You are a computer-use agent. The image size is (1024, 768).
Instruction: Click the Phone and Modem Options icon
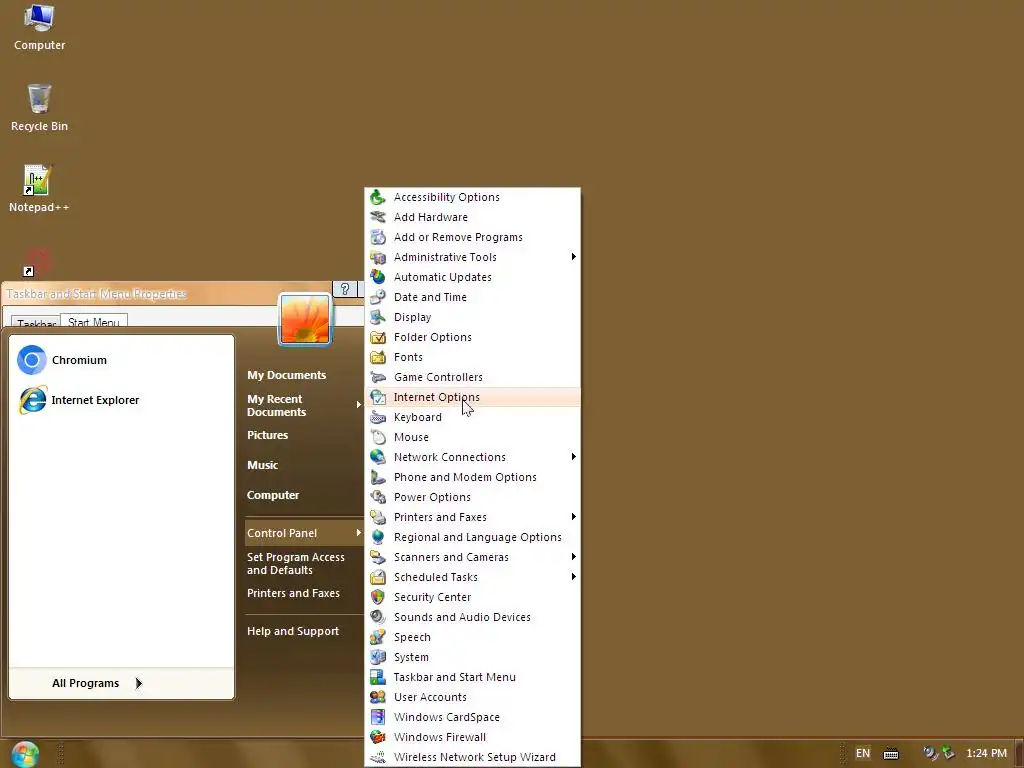tap(377, 477)
